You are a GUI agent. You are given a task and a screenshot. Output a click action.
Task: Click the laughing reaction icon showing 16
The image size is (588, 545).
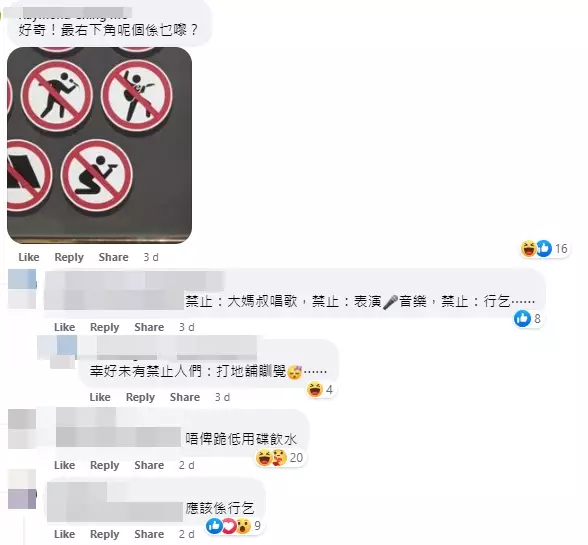pyautogui.click(x=529, y=248)
